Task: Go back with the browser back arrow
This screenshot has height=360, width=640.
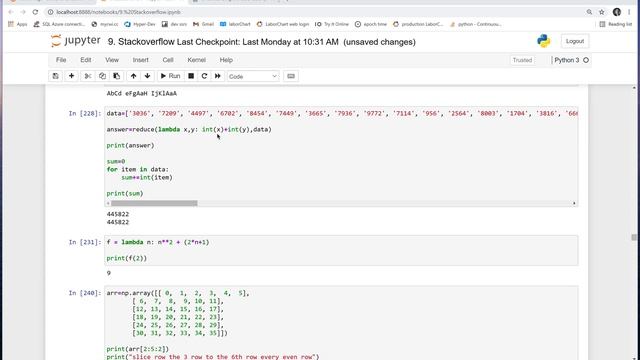Action: (11, 12)
